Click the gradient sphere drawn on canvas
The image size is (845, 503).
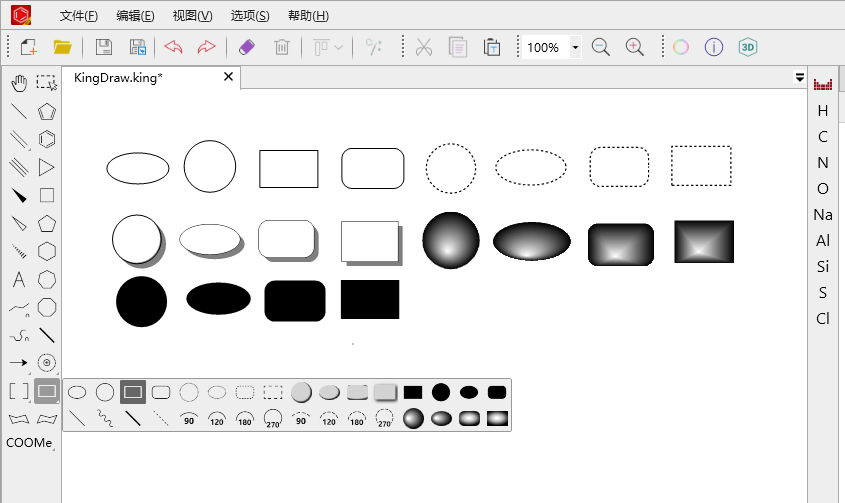click(451, 240)
